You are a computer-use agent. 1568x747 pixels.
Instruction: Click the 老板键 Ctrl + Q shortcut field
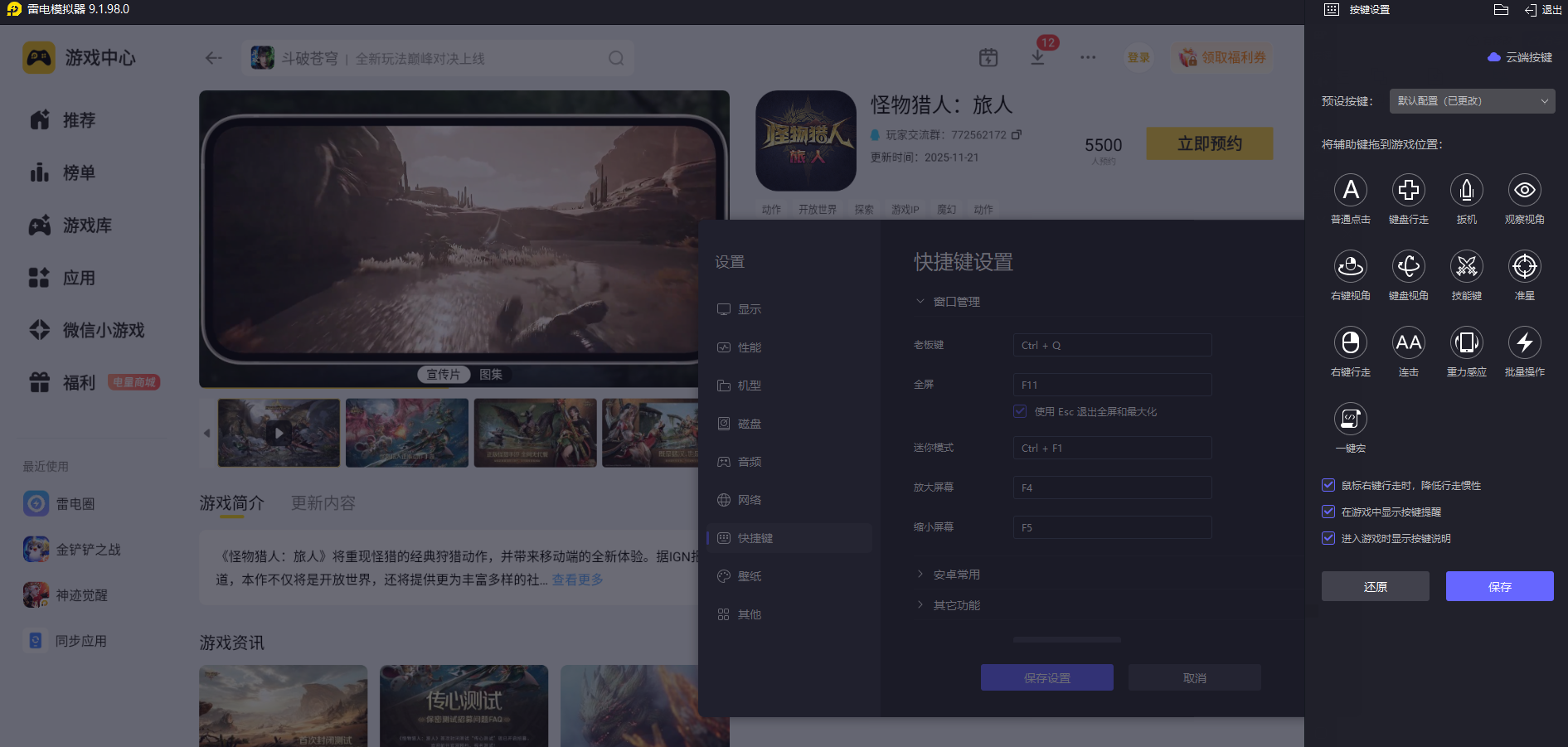(x=1113, y=345)
